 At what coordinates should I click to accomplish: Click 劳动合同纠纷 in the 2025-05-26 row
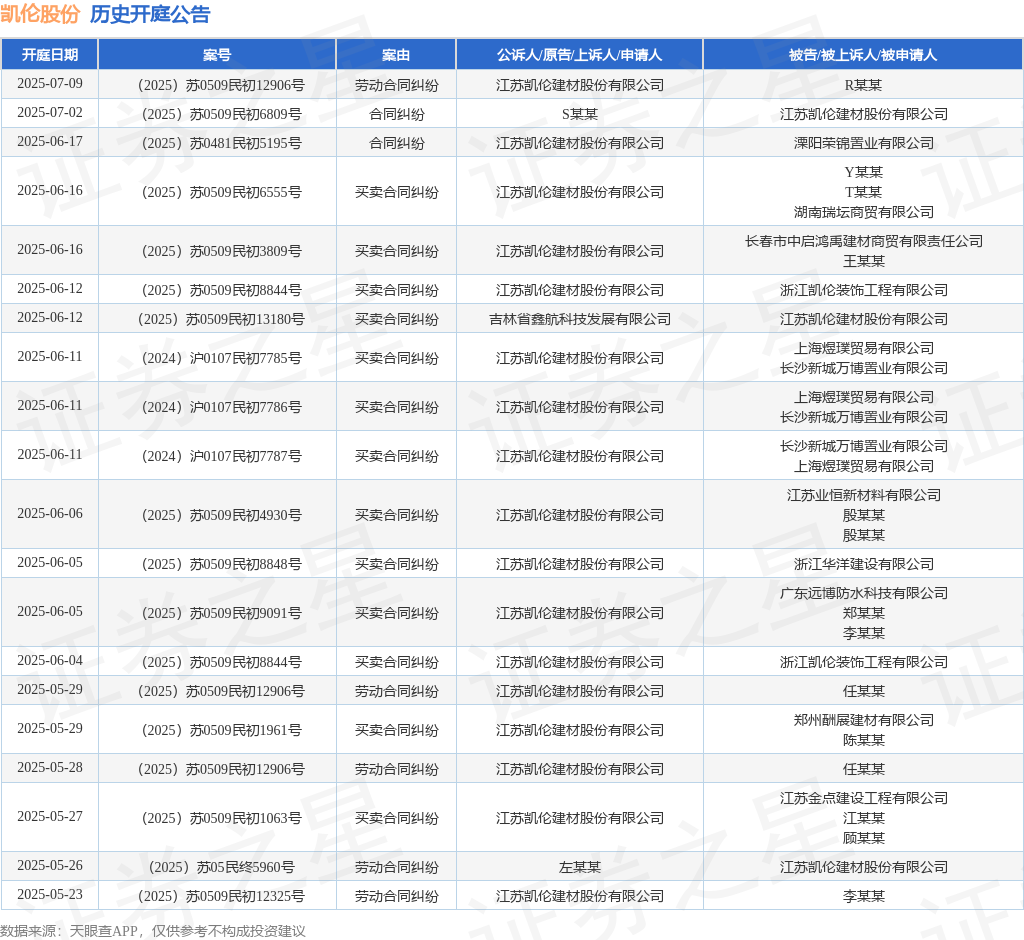(x=396, y=867)
